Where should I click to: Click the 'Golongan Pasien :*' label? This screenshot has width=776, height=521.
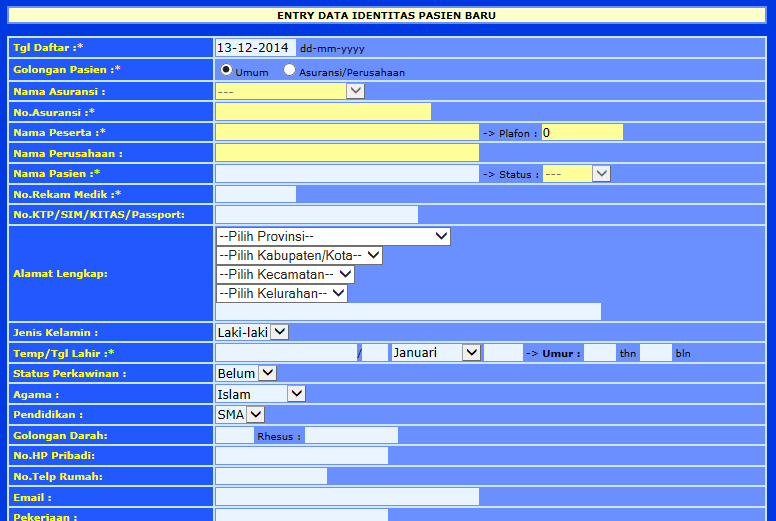point(67,69)
